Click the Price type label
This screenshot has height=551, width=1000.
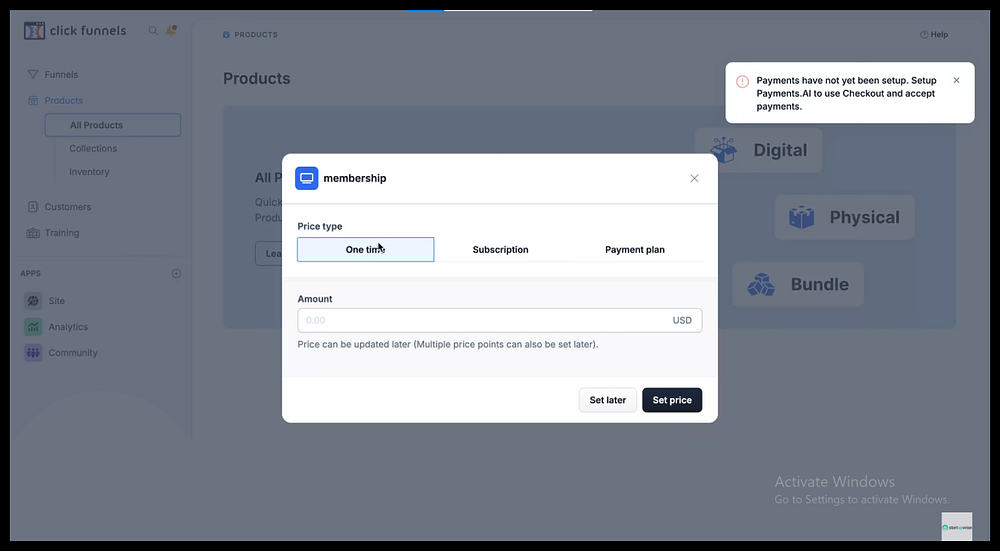tap(320, 226)
